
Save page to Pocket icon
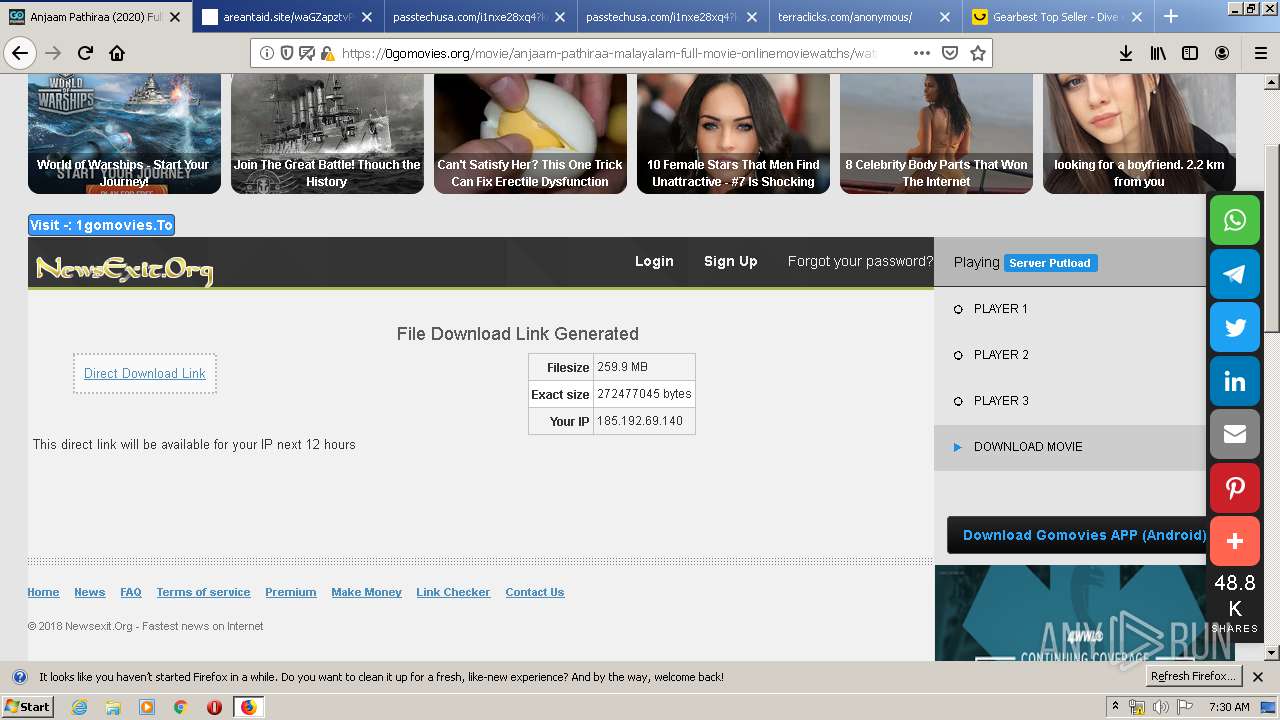pos(950,53)
